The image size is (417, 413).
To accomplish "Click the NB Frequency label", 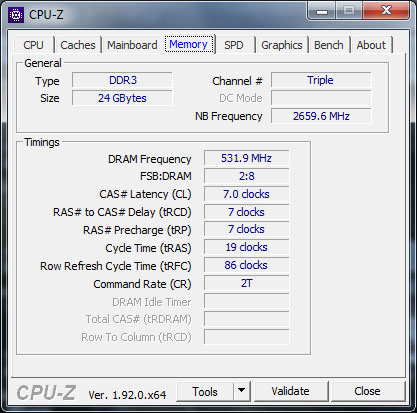I will click(229, 116).
